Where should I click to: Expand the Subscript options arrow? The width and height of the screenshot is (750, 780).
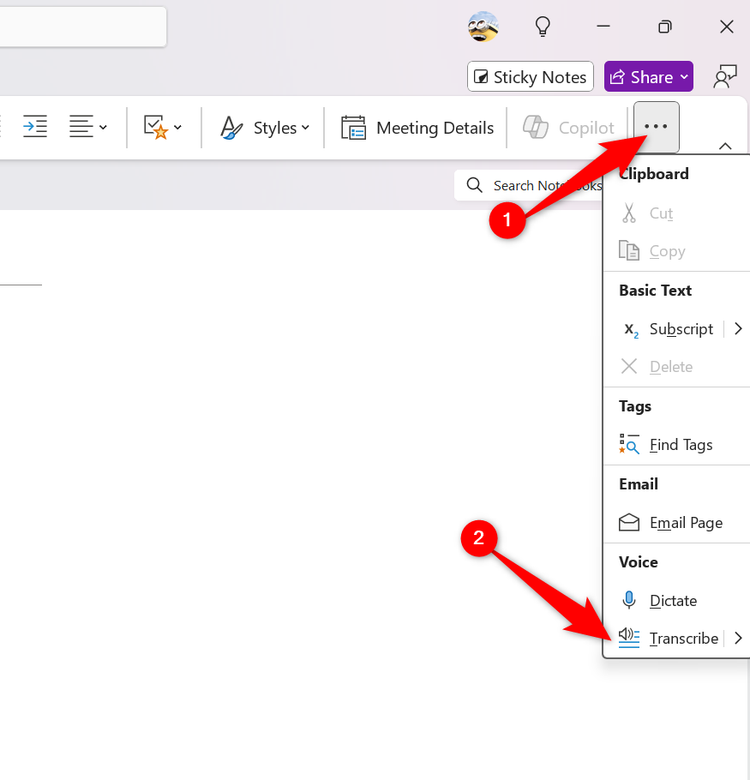click(x=738, y=329)
